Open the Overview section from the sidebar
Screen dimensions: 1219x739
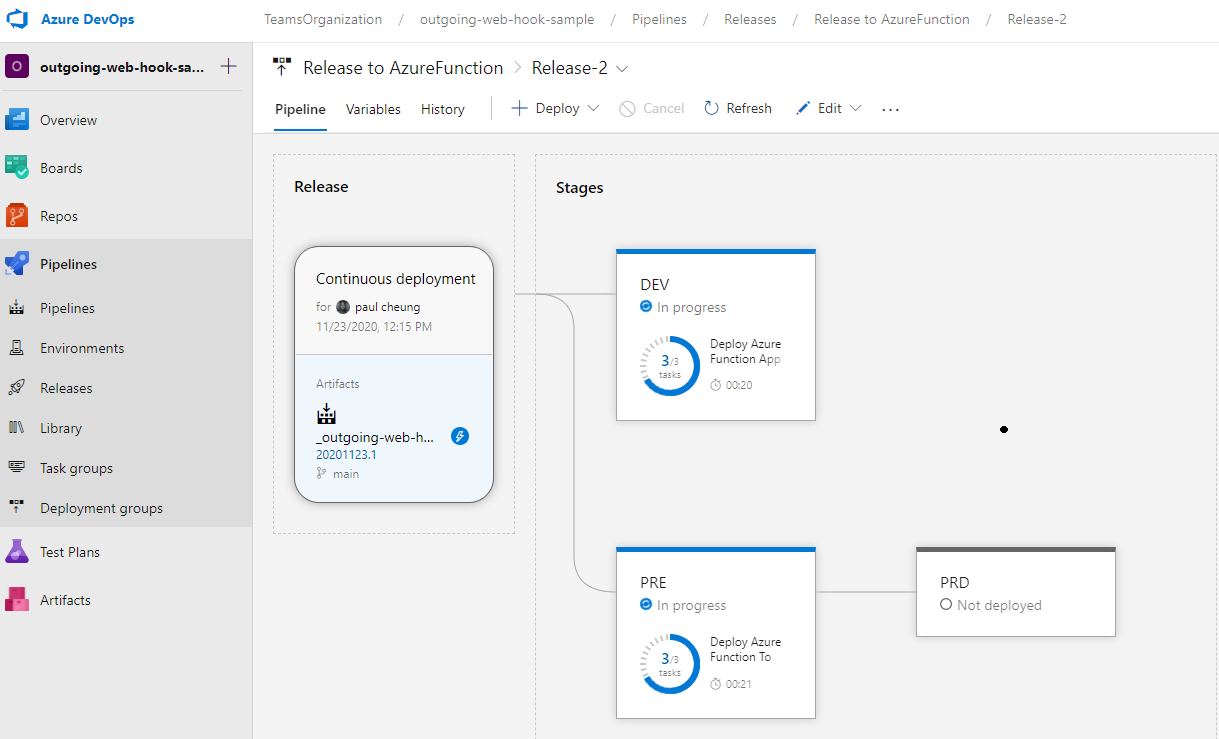20,119
